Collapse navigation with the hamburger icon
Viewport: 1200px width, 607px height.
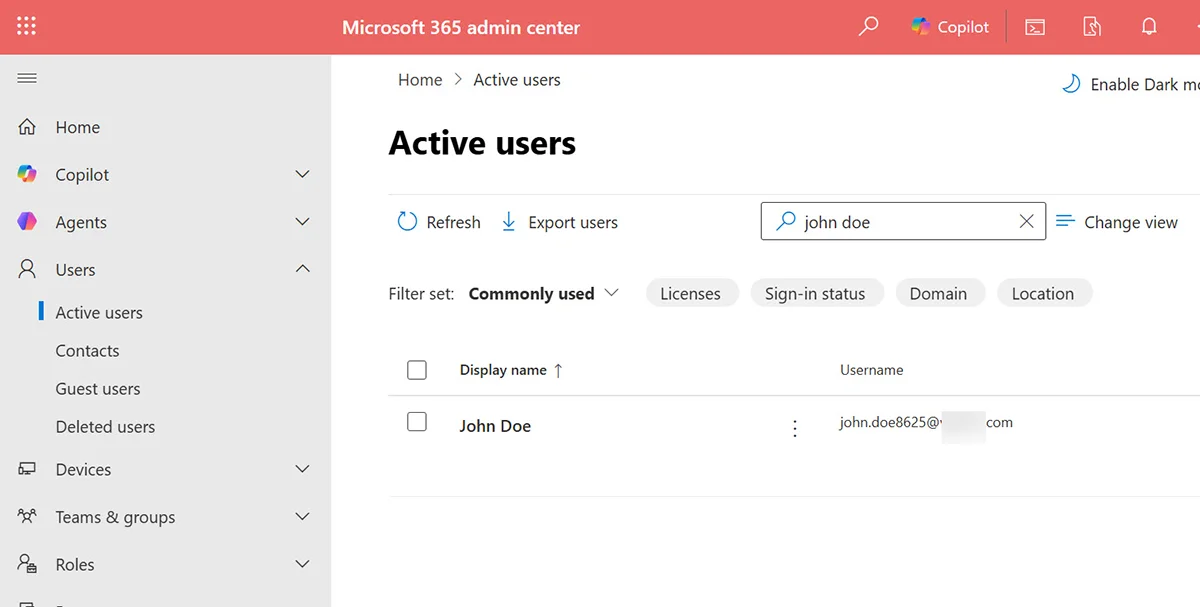(27, 78)
